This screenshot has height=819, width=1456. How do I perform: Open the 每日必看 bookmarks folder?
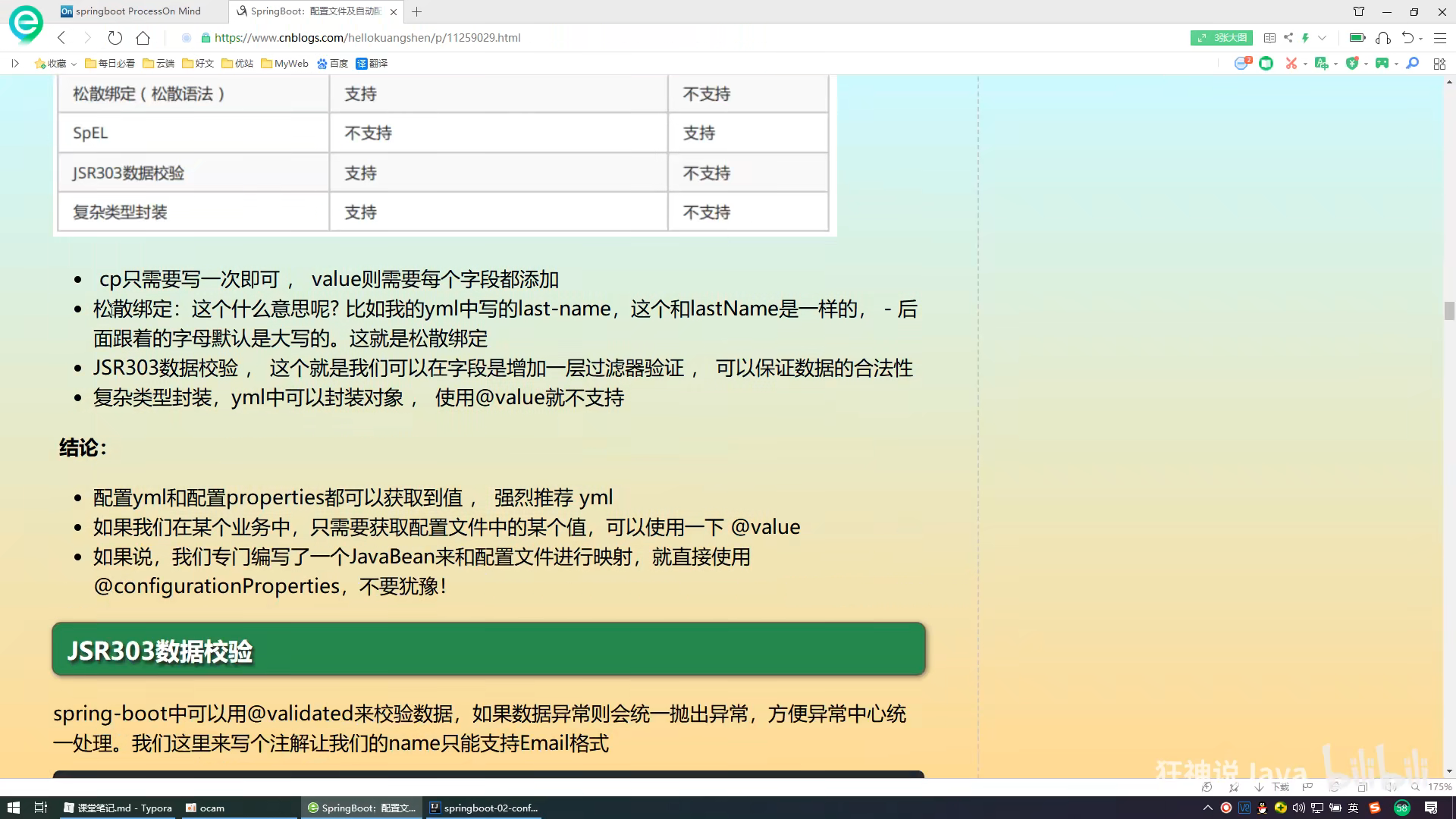point(110,64)
